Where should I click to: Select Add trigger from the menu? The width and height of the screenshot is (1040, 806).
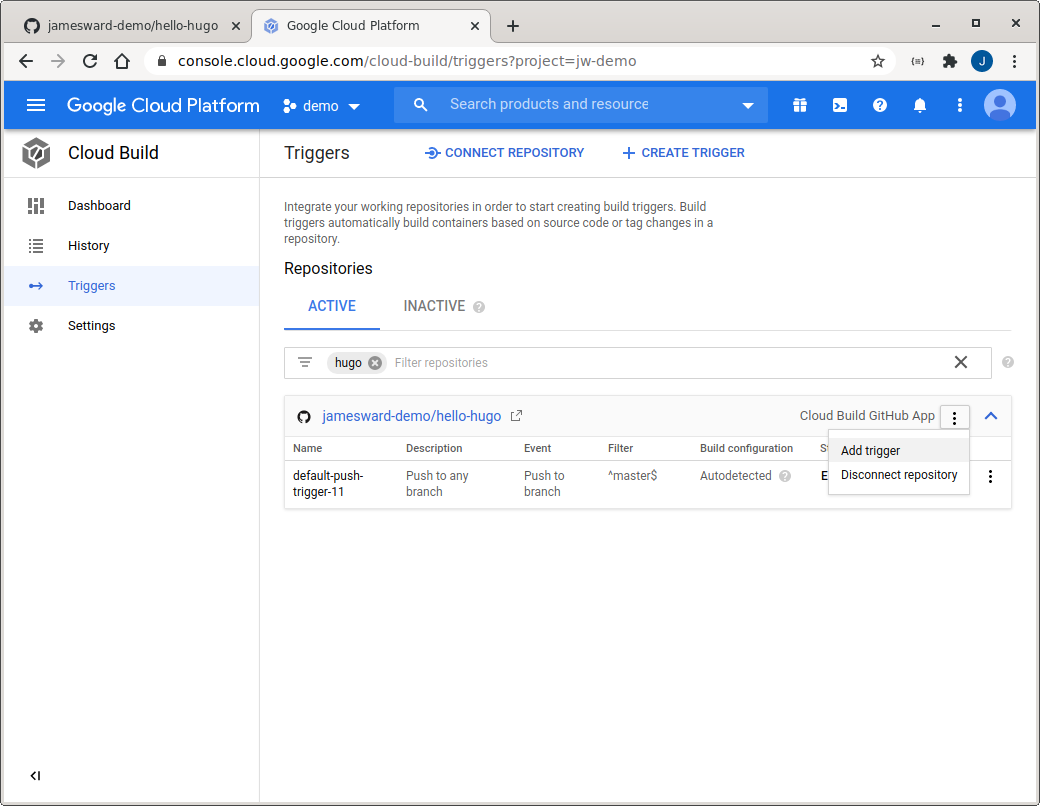[870, 451]
